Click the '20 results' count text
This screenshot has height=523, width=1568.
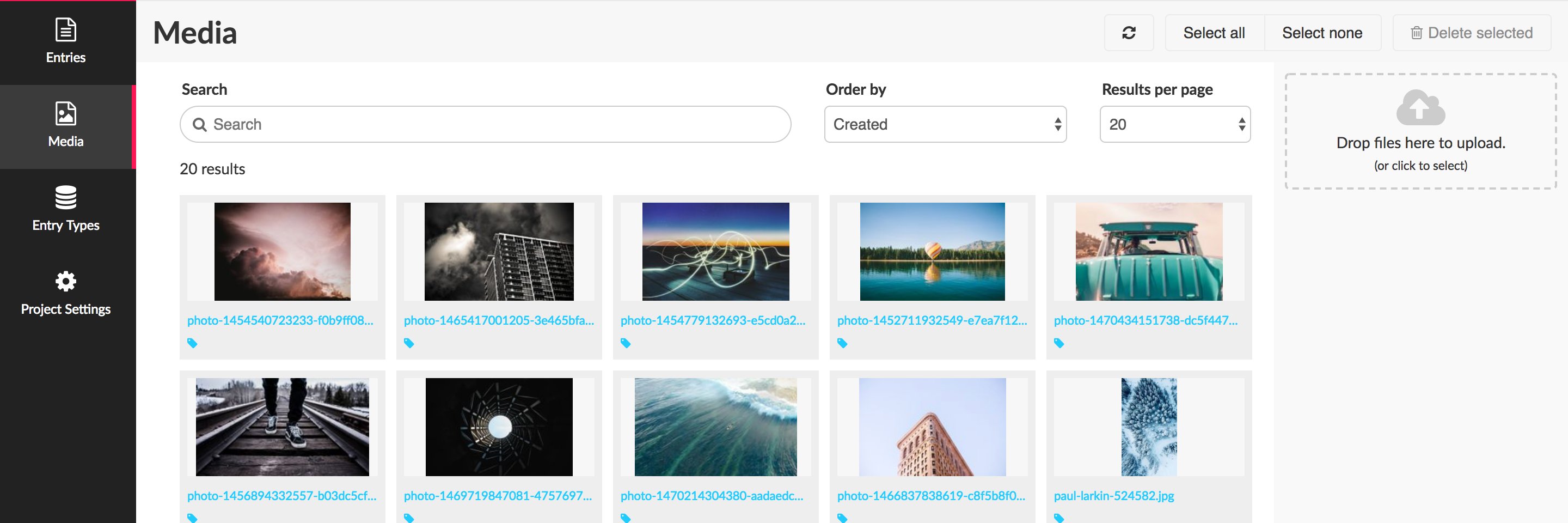click(x=212, y=169)
